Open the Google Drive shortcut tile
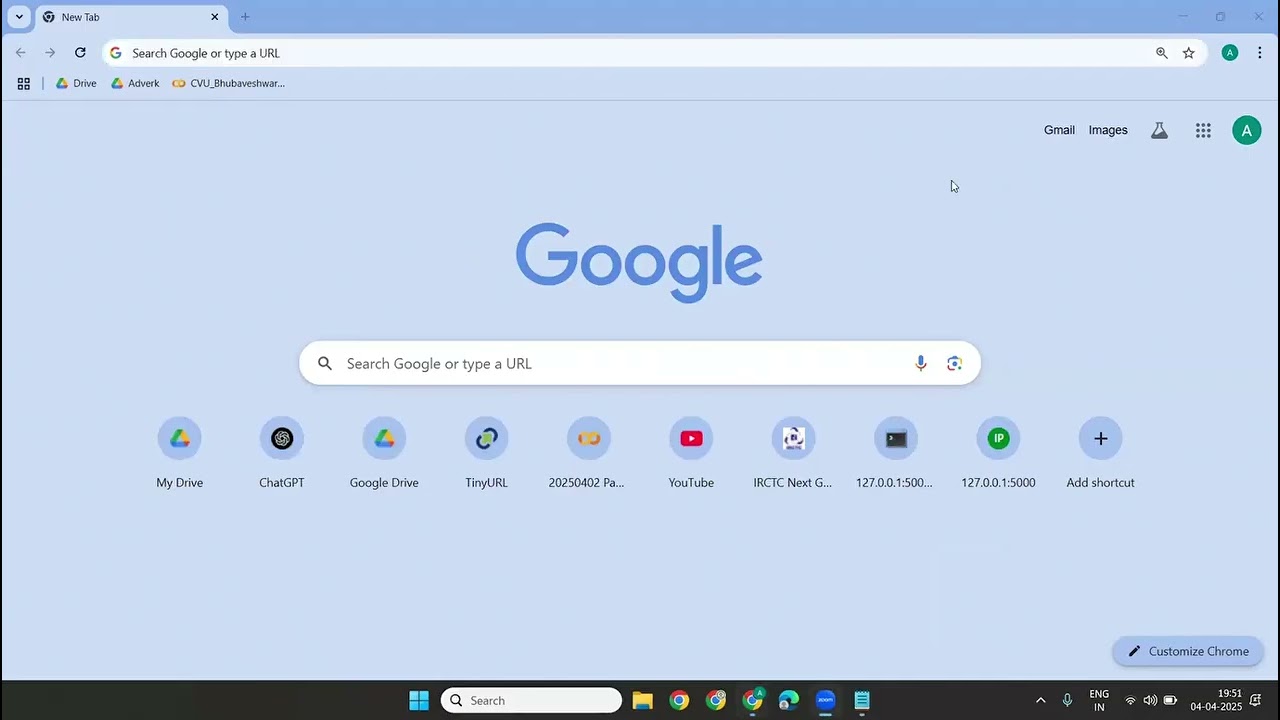 [x=384, y=453]
